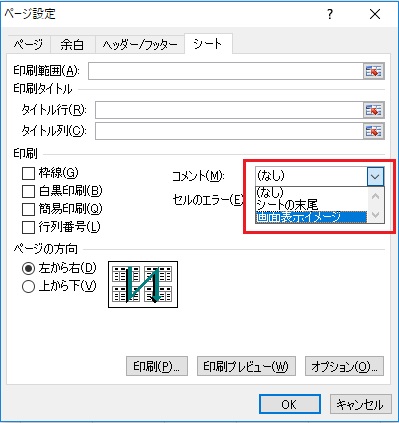Enable the 枠線(G) checkbox
Viewport: 399px width, 423px height.
tap(28, 173)
